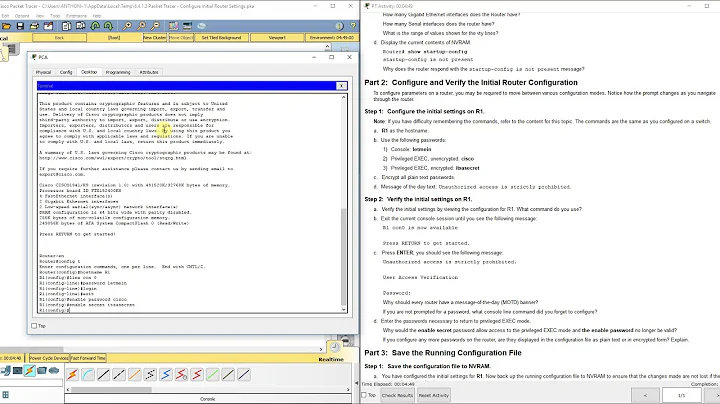Click Check Results in activity window
This screenshot has height=404, width=720.
[x=397, y=395]
